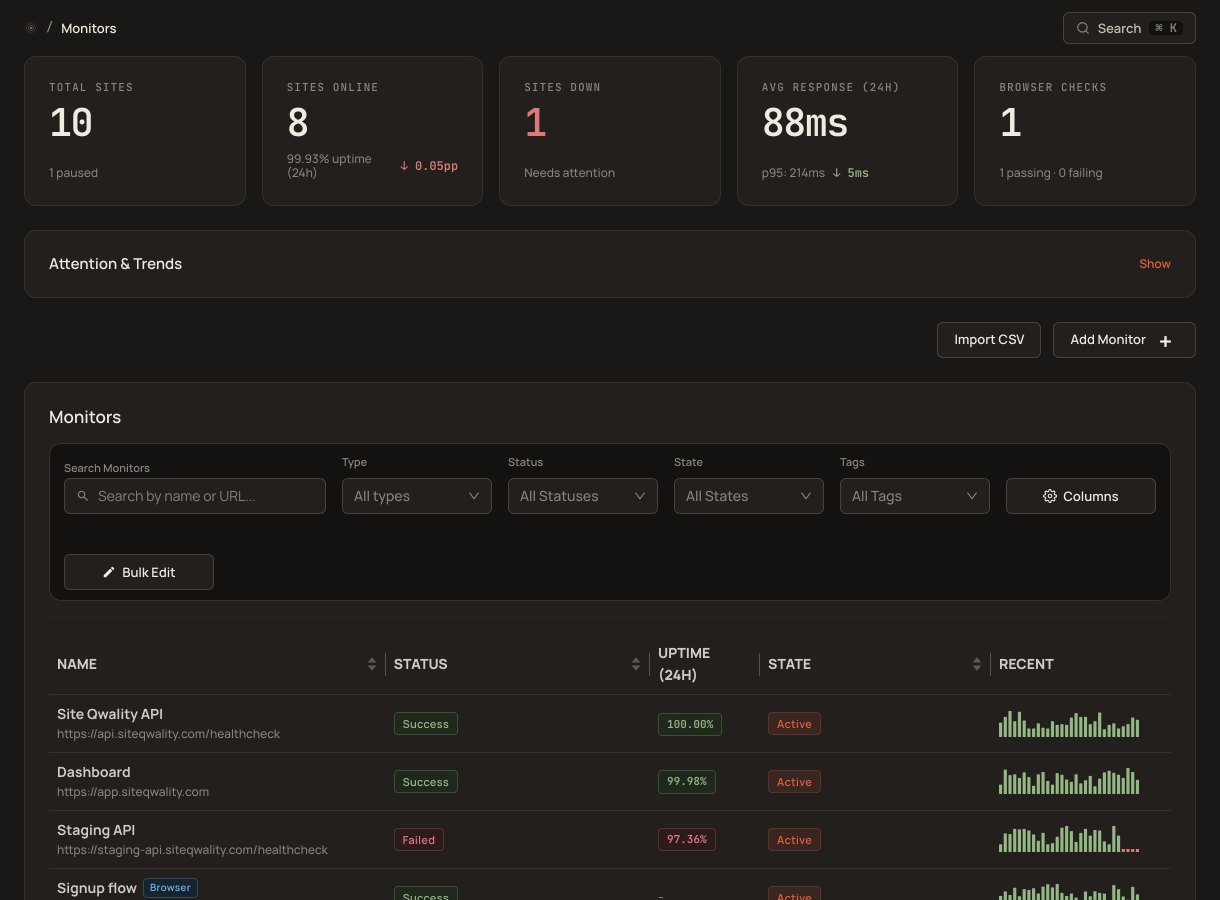The height and width of the screenshot is (900, 1220).
Task: Click the magnifier icon in Search Monitors field
Action: pos(83,496)
